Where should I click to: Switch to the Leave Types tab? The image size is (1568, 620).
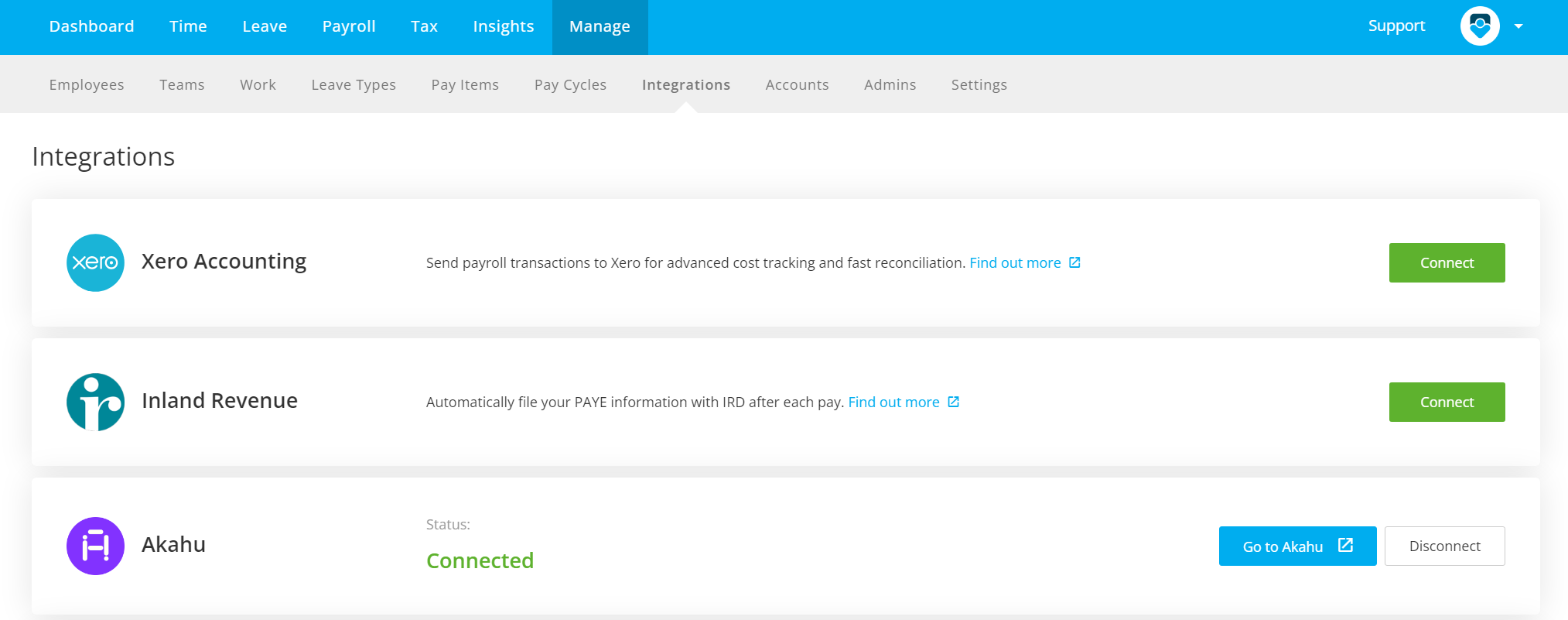tap(354, 84)
